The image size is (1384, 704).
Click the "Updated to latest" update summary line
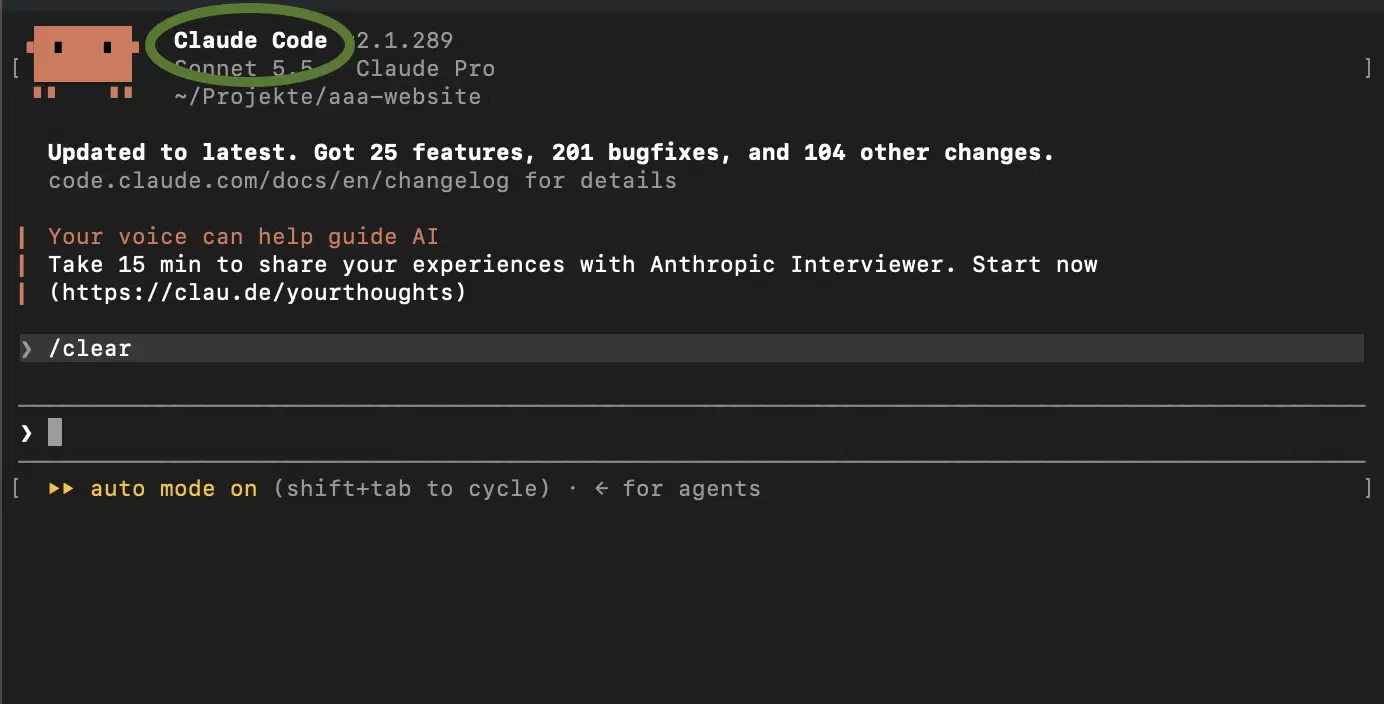pos(551,152)
